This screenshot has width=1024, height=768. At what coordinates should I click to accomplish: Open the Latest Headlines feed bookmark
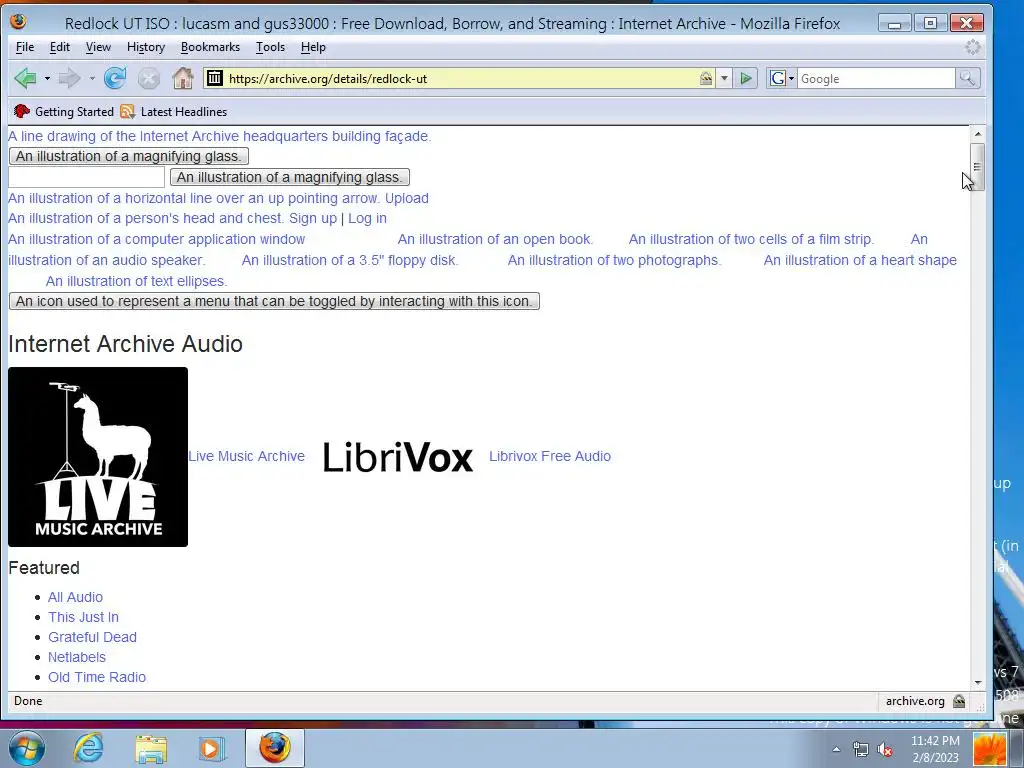174,112
